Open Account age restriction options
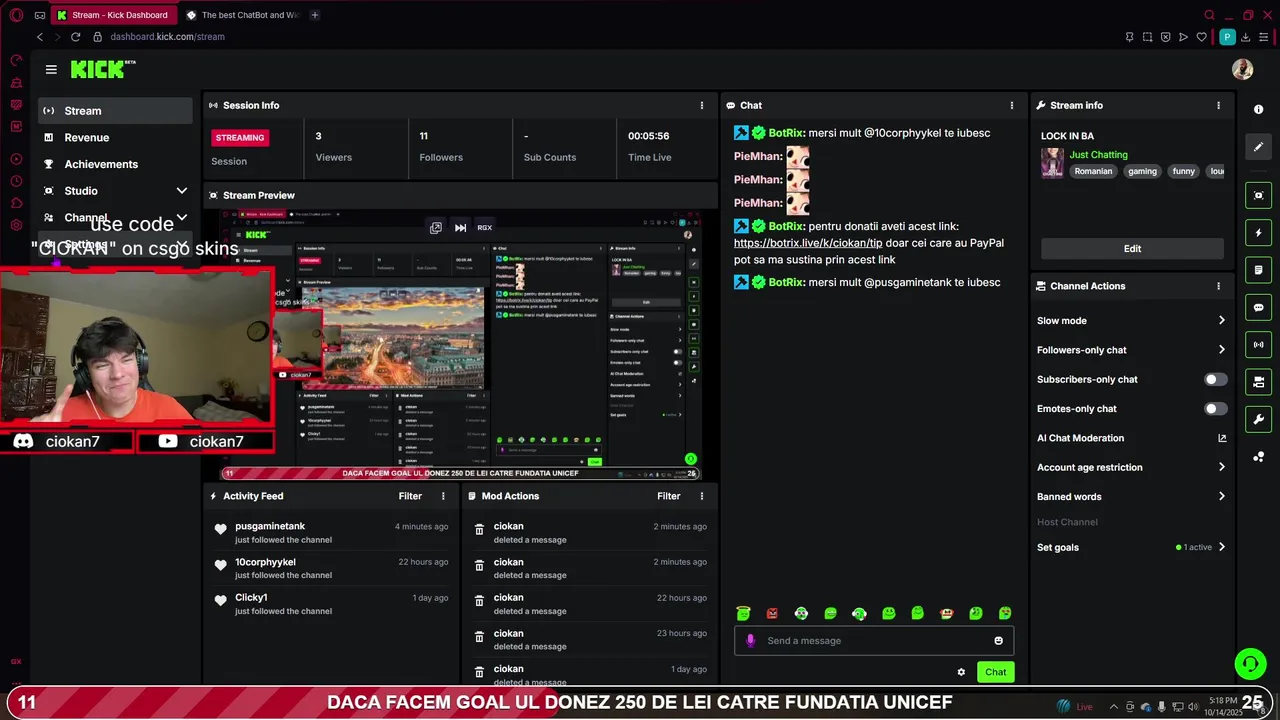Viewport: 1280px width, 720px height. pos(1221,467)
